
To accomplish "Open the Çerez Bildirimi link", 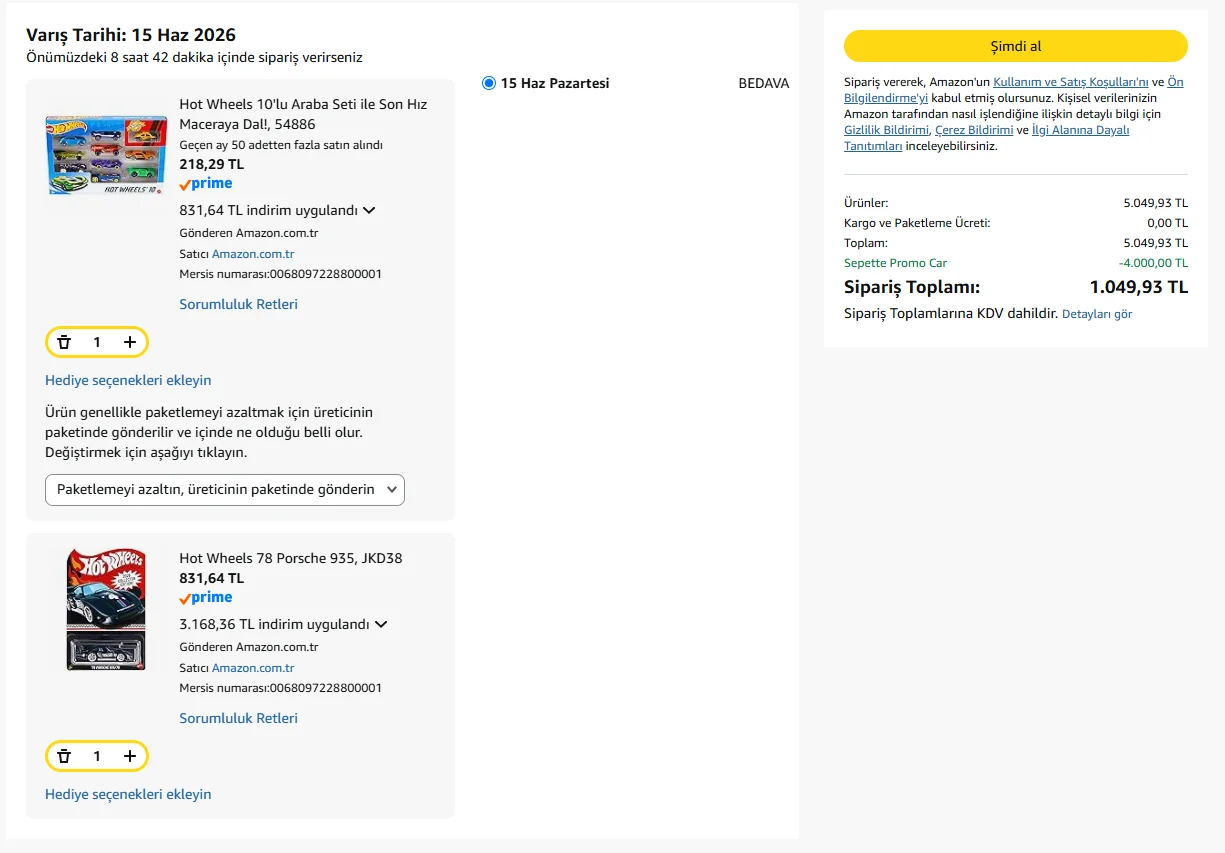I will tap(974, 130).
